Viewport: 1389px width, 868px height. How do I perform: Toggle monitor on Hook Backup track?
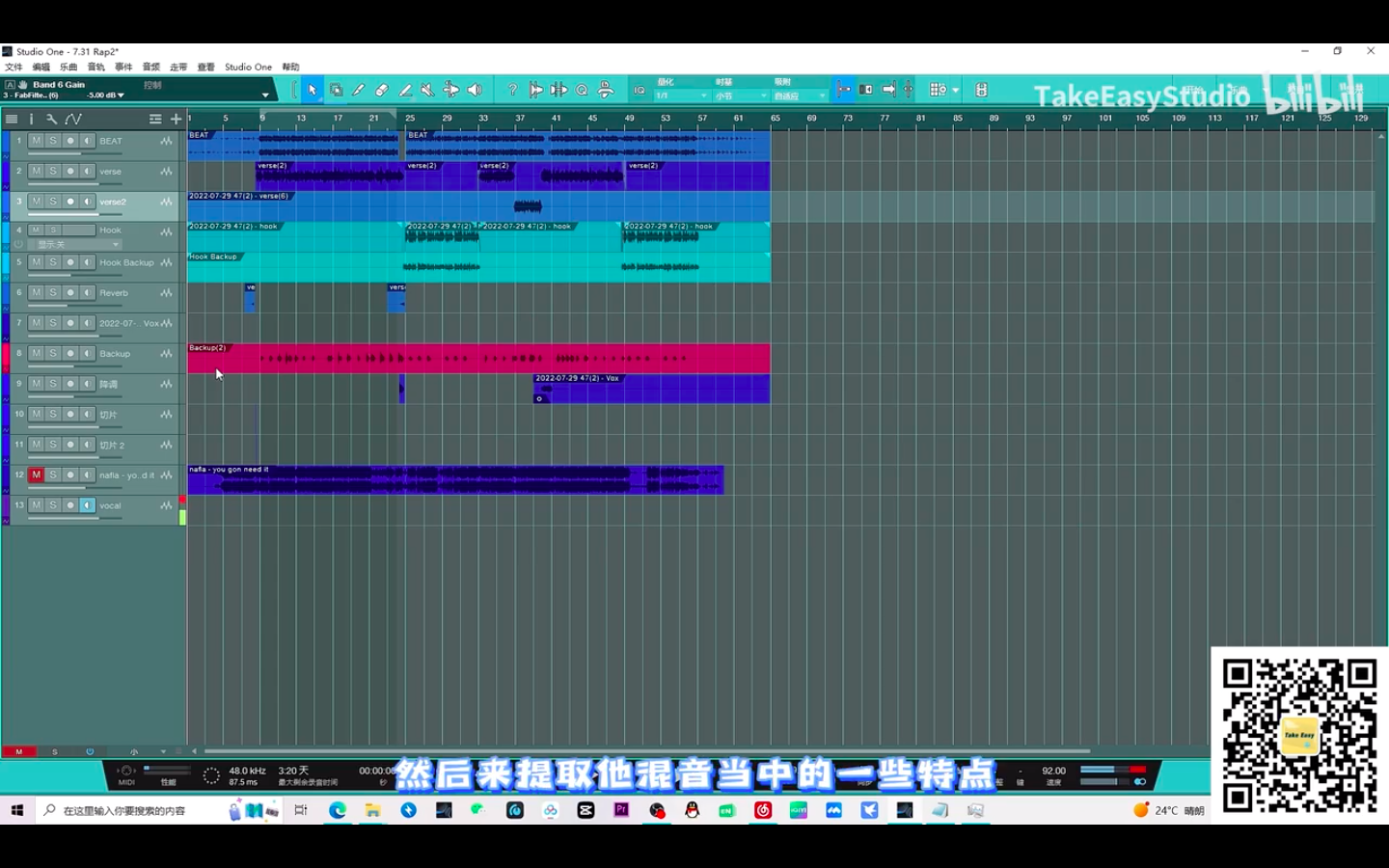[x=88, y=262]
